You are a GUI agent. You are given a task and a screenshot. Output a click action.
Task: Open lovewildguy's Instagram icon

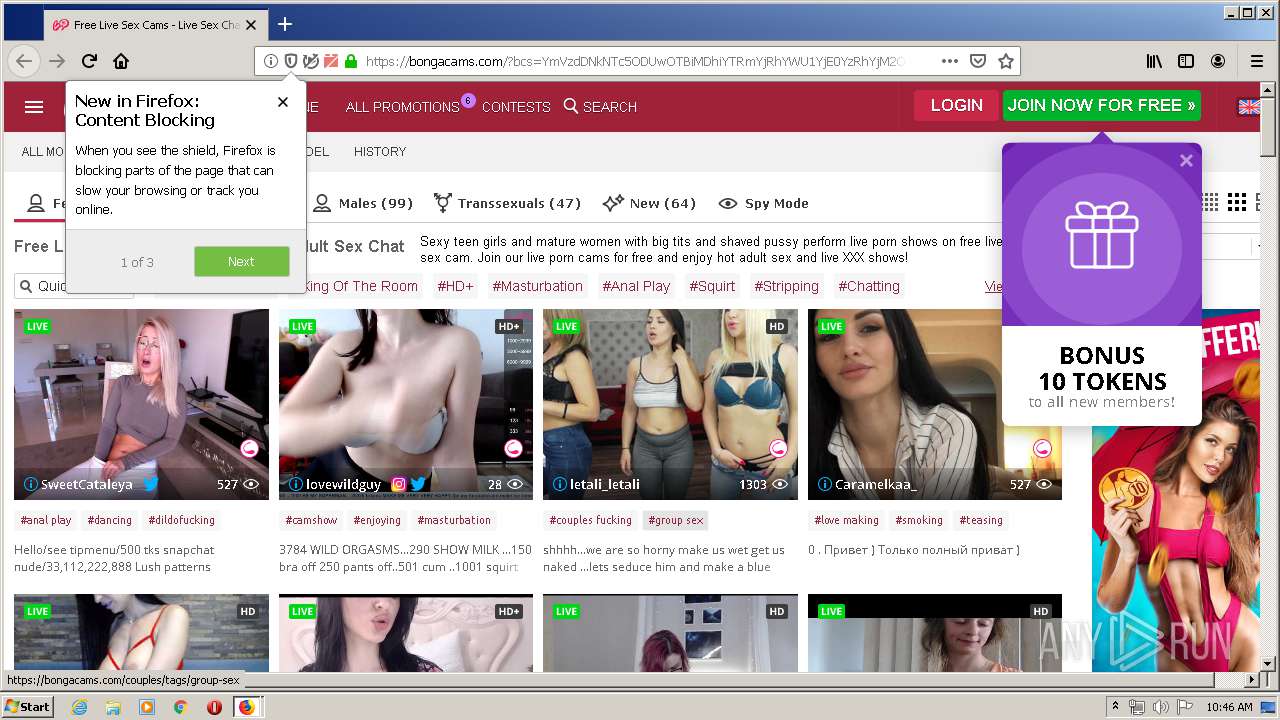coord(398,484)
